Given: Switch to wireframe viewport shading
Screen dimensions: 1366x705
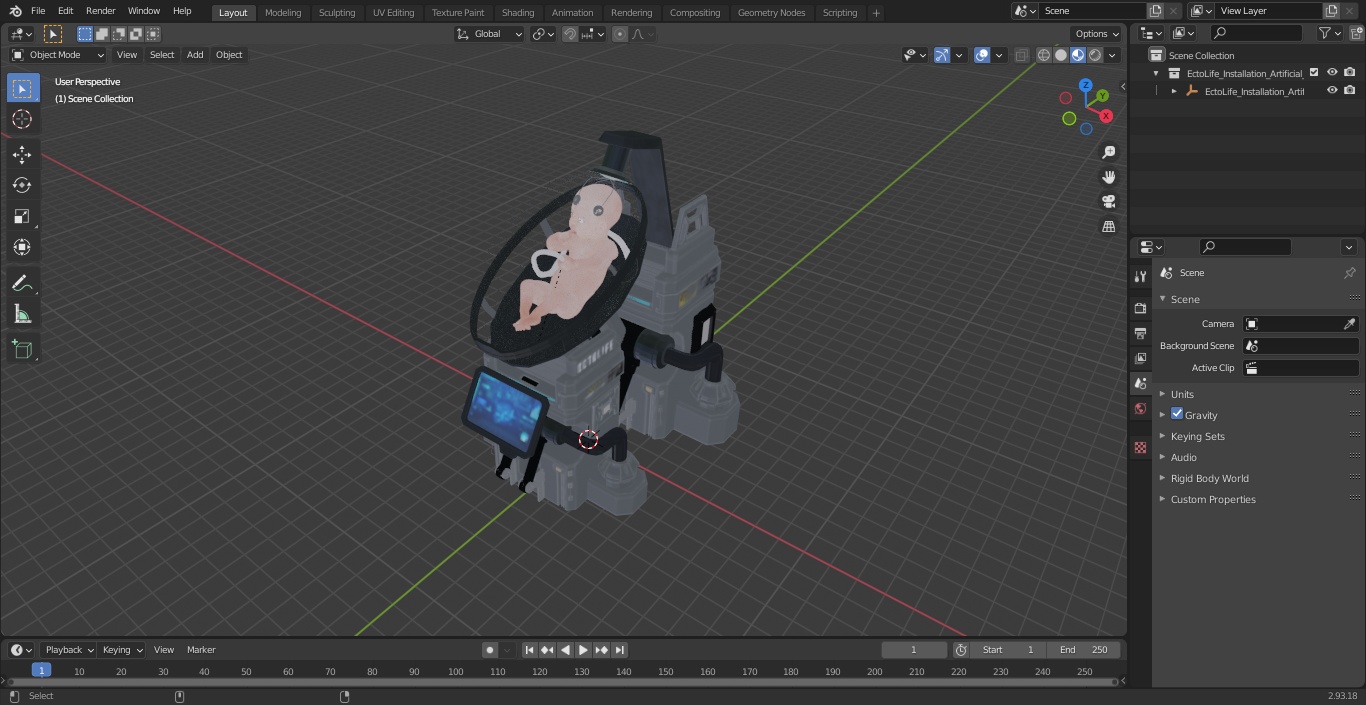Looking at the screenshot, I should coord(1044,55).
